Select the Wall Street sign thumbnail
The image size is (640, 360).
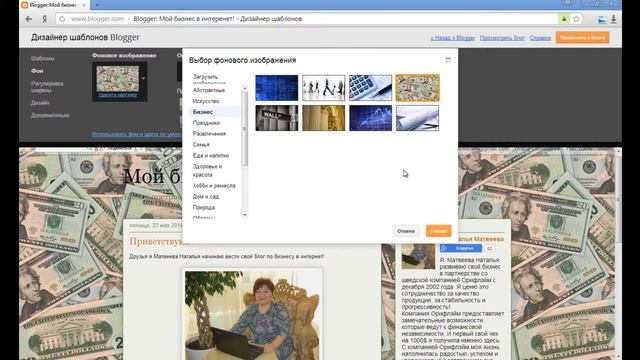point(277,118)
